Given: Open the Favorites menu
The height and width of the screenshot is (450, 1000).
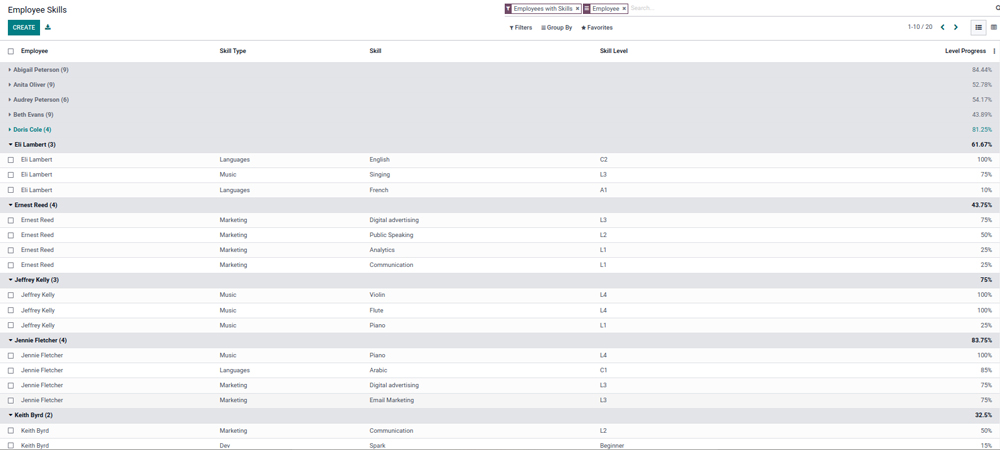Looking at the screenshot, I should pyautogui.click(x=597, y=28).
